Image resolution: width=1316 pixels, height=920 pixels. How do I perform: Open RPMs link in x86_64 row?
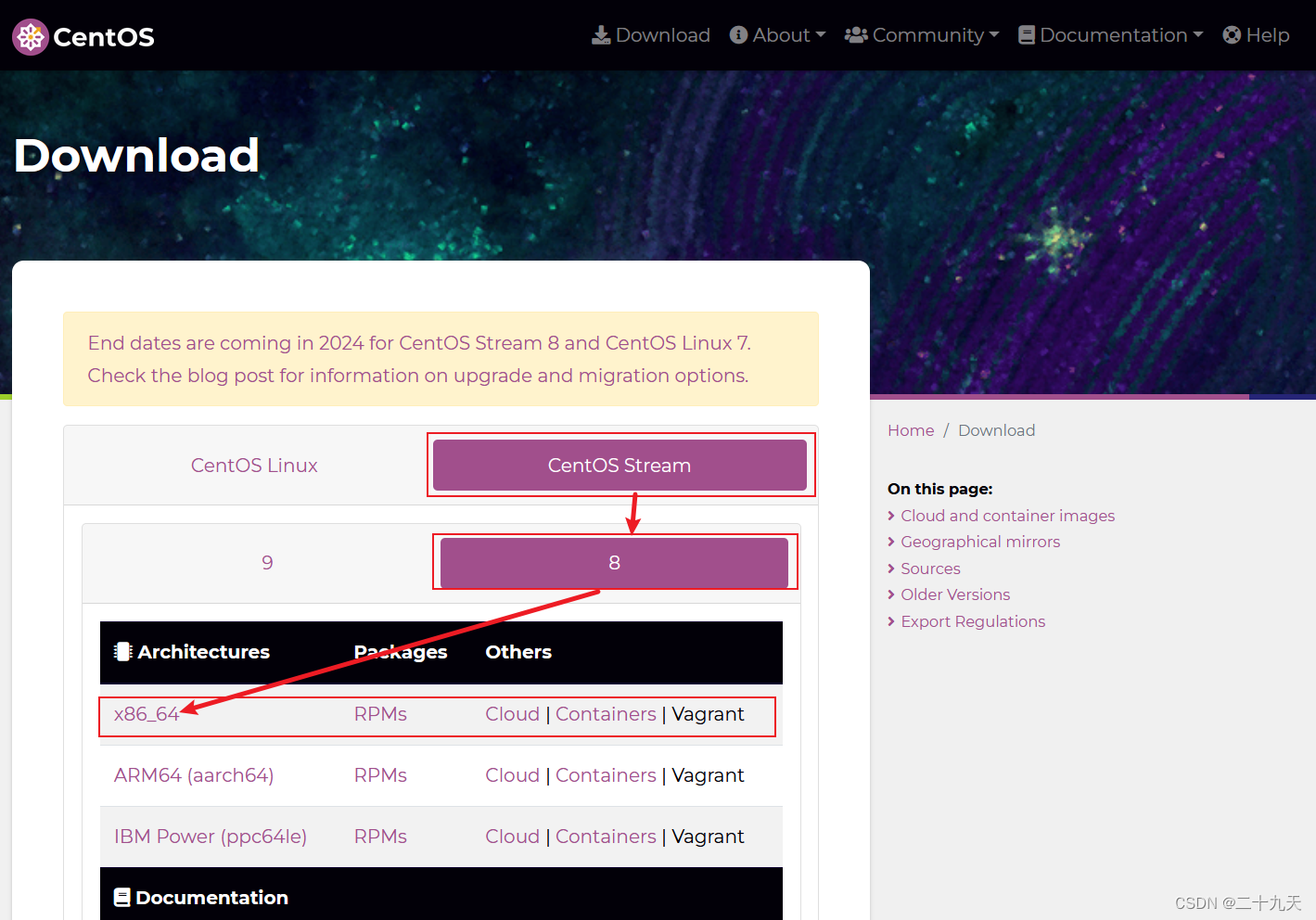pos(380,714)
